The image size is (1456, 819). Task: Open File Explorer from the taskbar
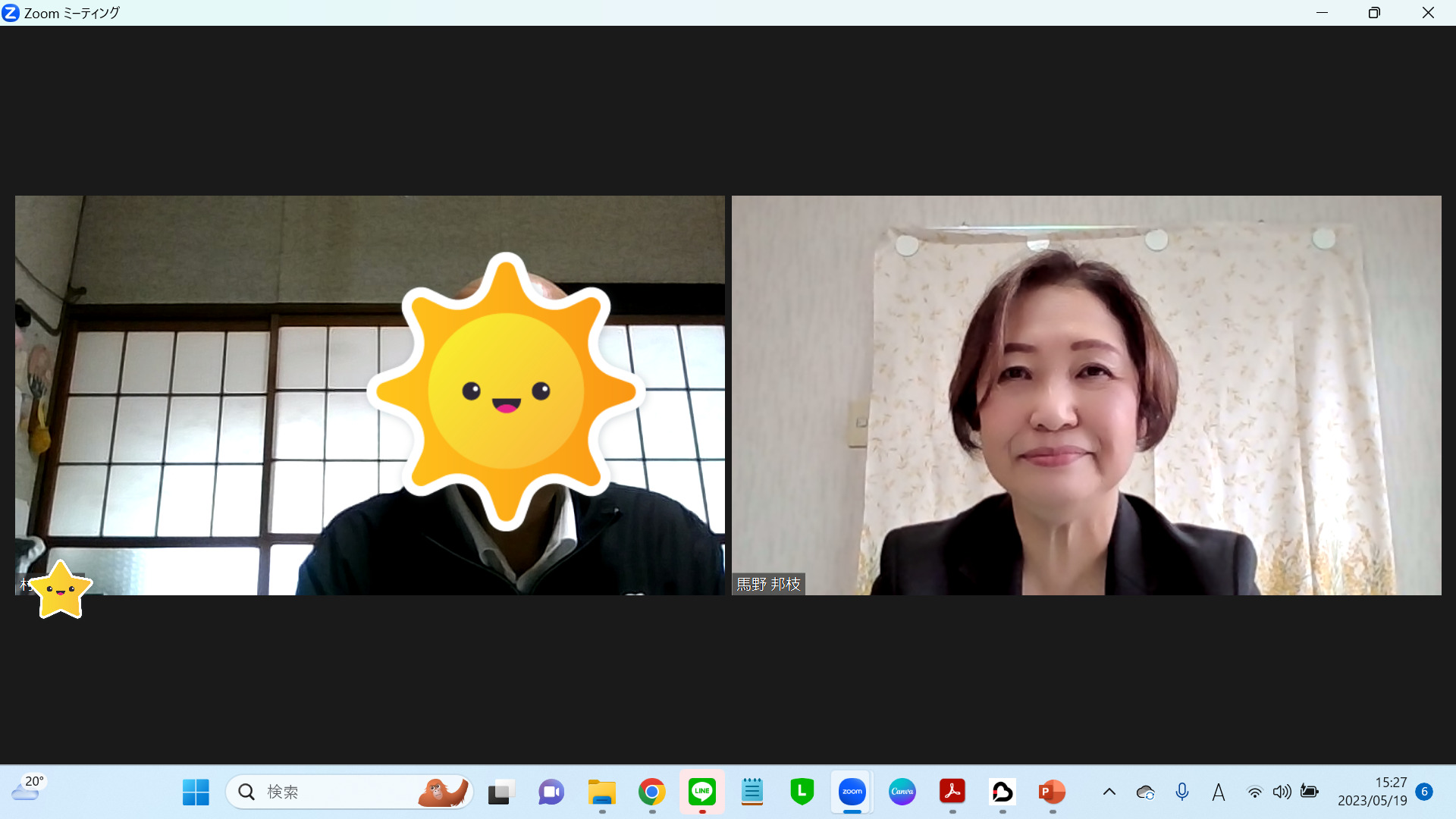[x=601, y=792]
